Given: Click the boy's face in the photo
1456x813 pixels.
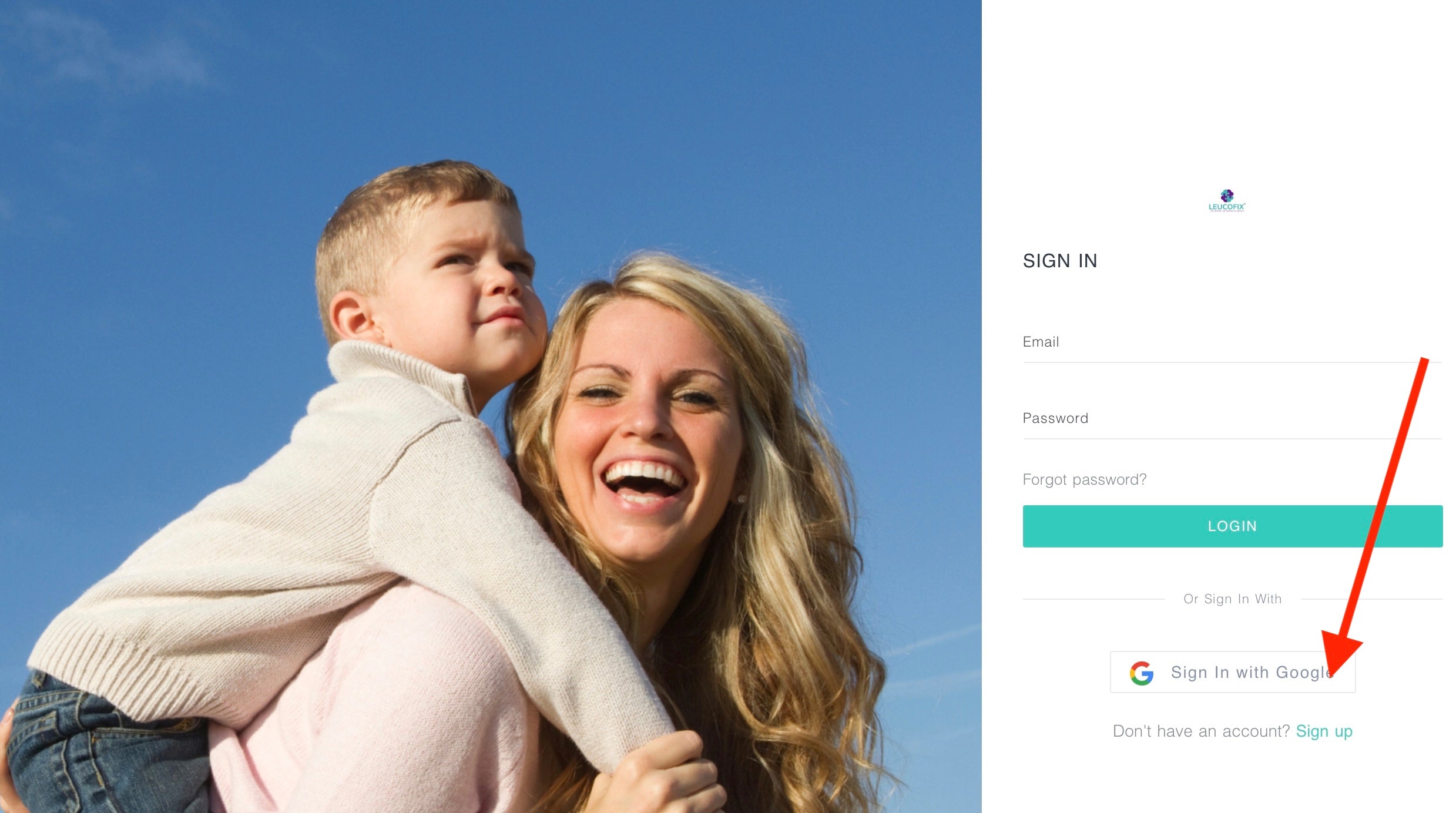Looking at the screenshot, I should 464,294.
